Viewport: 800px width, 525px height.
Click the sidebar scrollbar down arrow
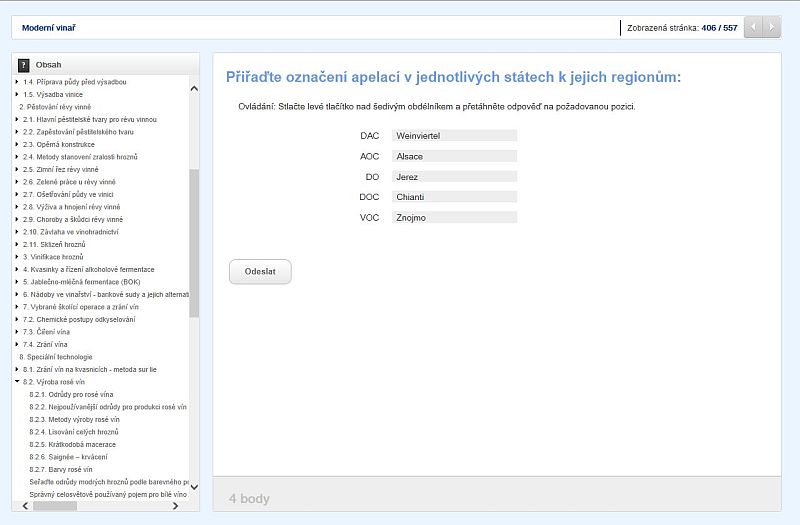(194, 487)
